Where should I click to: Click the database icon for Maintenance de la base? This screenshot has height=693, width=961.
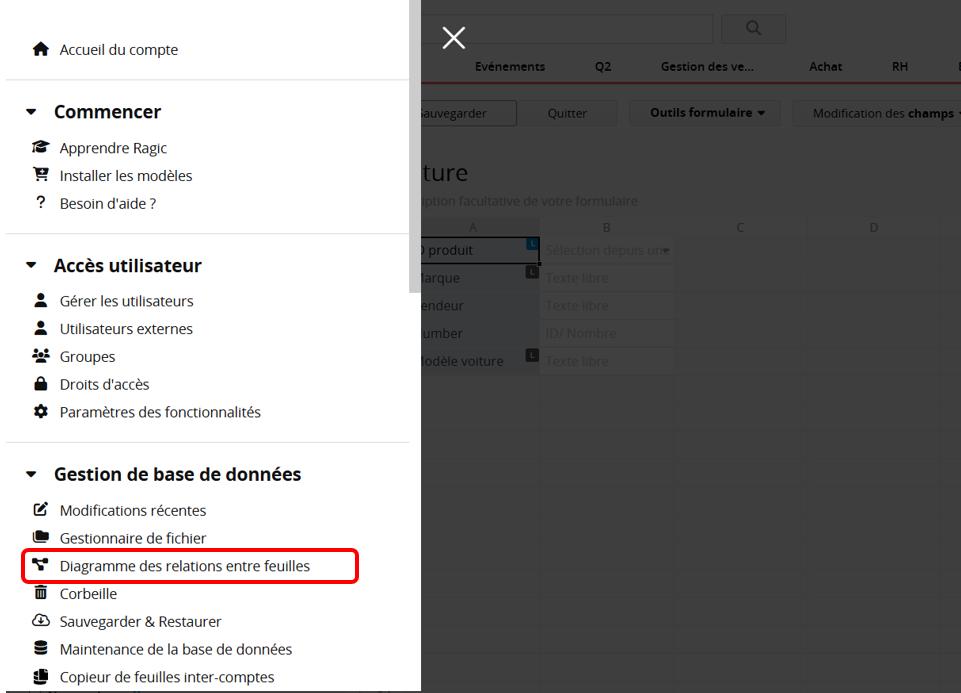pyautogui.click(x=40, y=649)
